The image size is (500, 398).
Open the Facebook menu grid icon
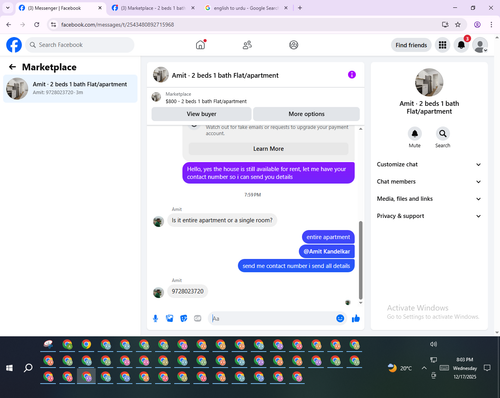[442, 45]
